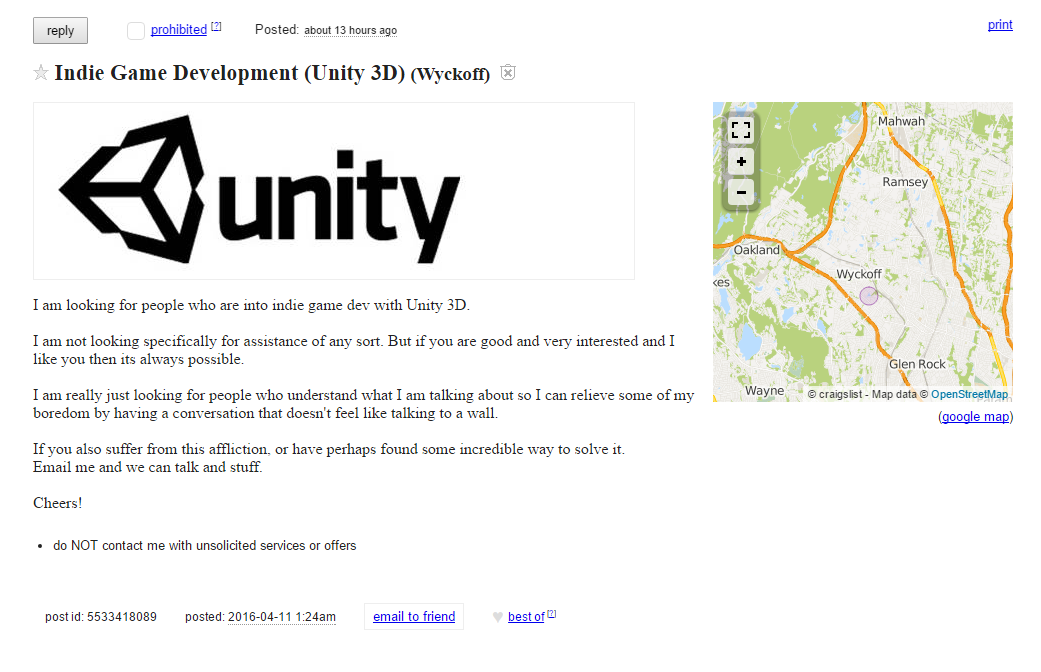This screenshot has width=1041, height=672.
Task: Click the print link
Action: pyautogui.click(x=1000, y=25)
